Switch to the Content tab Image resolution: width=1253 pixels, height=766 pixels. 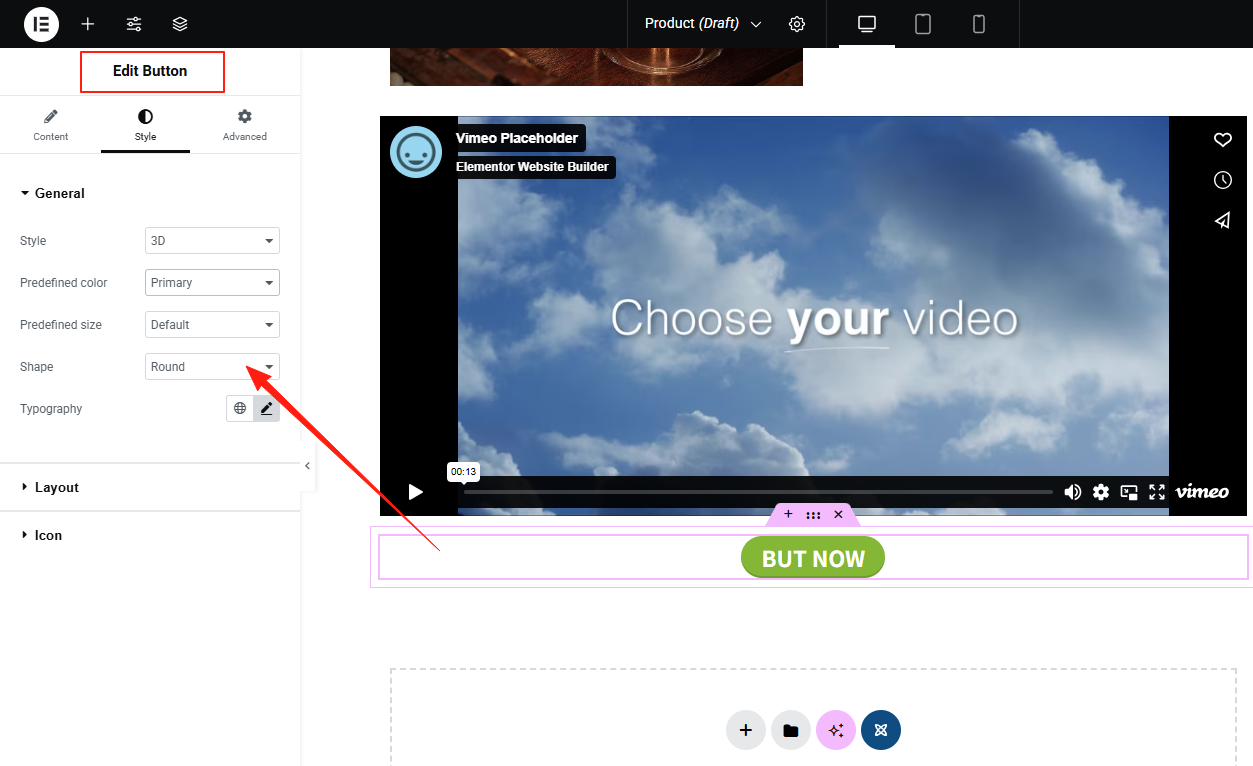(51, 126)
